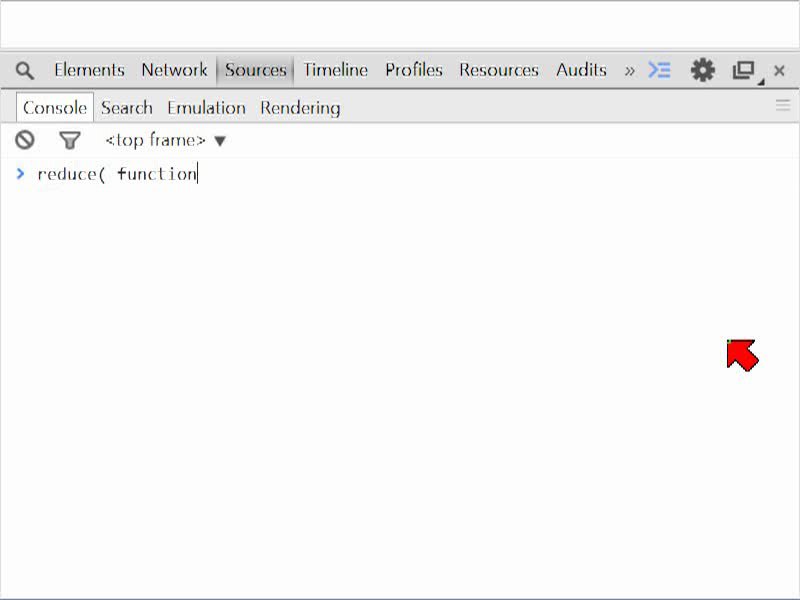Open DevTools settings gear
Image resolution: width=800 pixels, height=600 pixels.
(703, 70)
